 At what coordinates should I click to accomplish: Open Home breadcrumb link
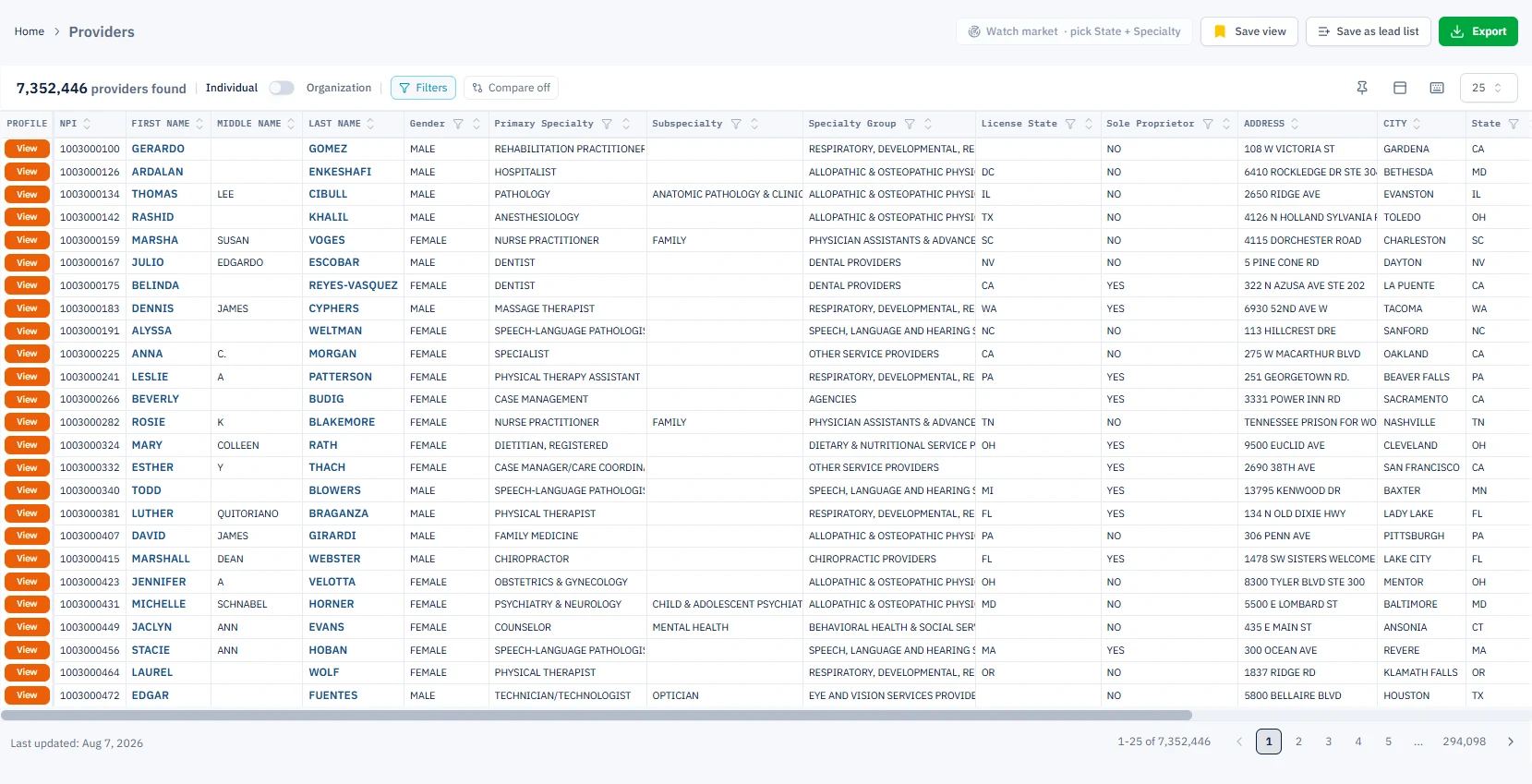(30, 31)
